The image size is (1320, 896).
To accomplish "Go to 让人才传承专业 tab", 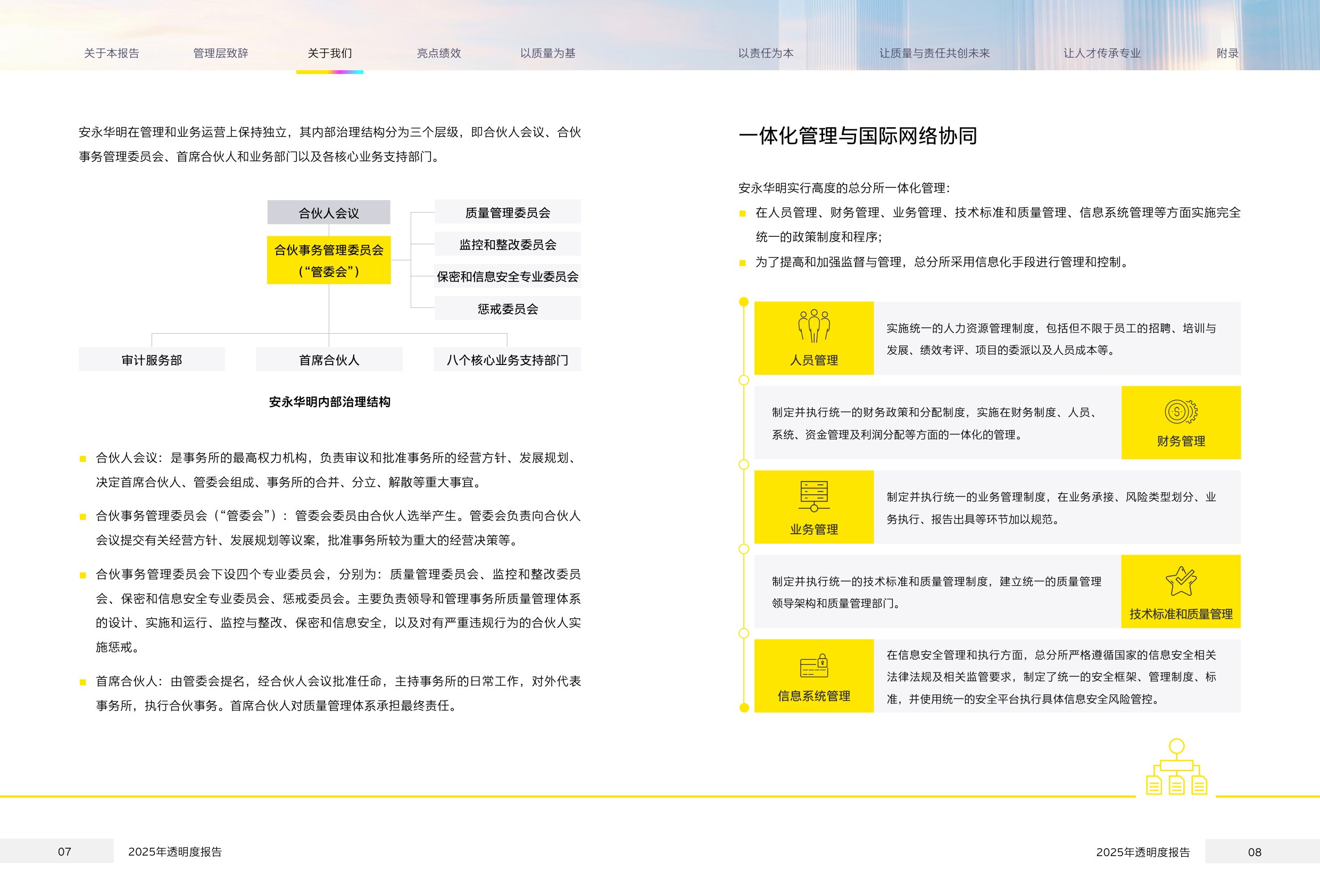I will pos(1102,53).
